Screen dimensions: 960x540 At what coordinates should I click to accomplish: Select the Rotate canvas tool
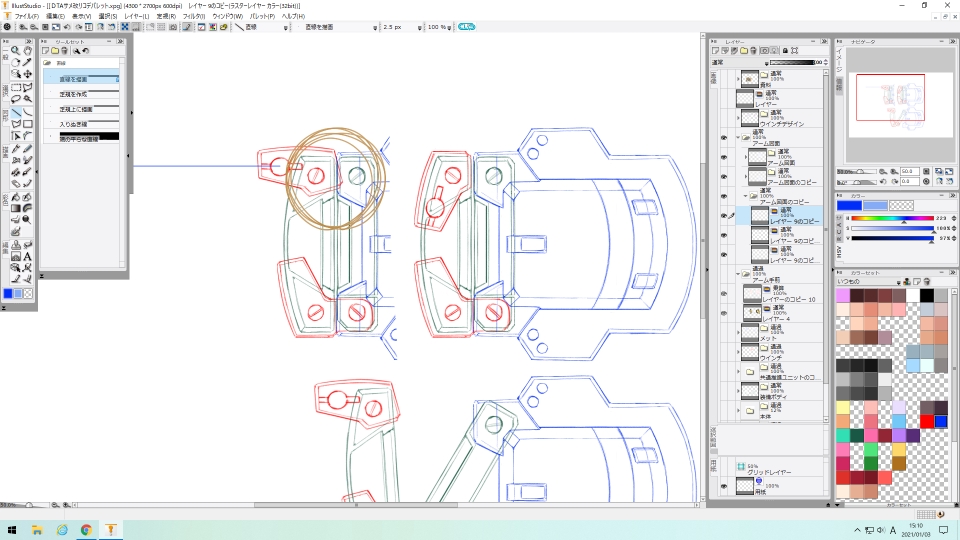coord(16,62)
